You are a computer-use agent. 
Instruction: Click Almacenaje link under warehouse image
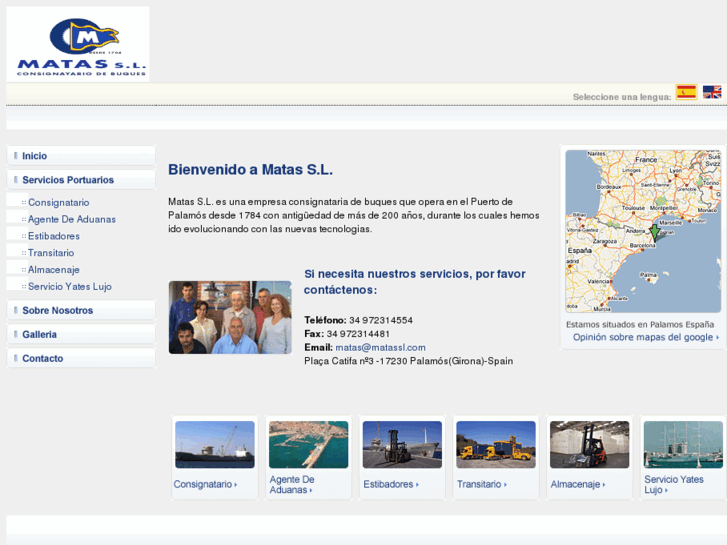coord(577,484)
